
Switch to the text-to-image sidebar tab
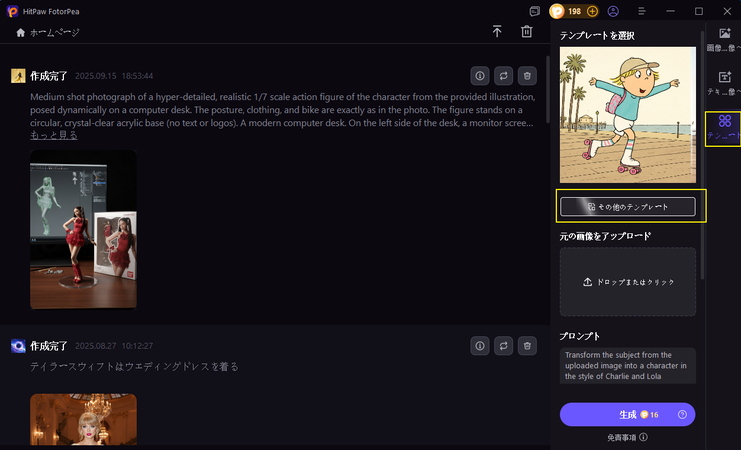[723, 82]
